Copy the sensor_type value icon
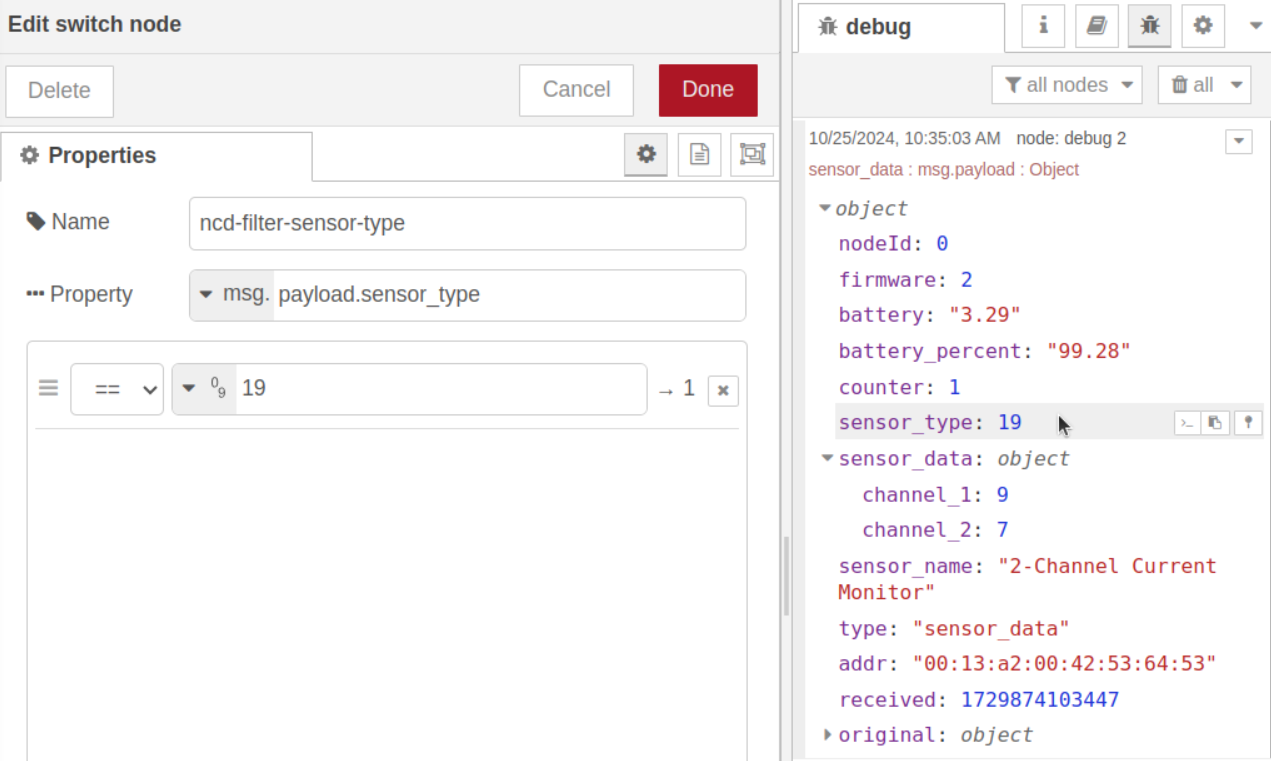Viewport: 1271px width, 761px height. pos(1215,423)
